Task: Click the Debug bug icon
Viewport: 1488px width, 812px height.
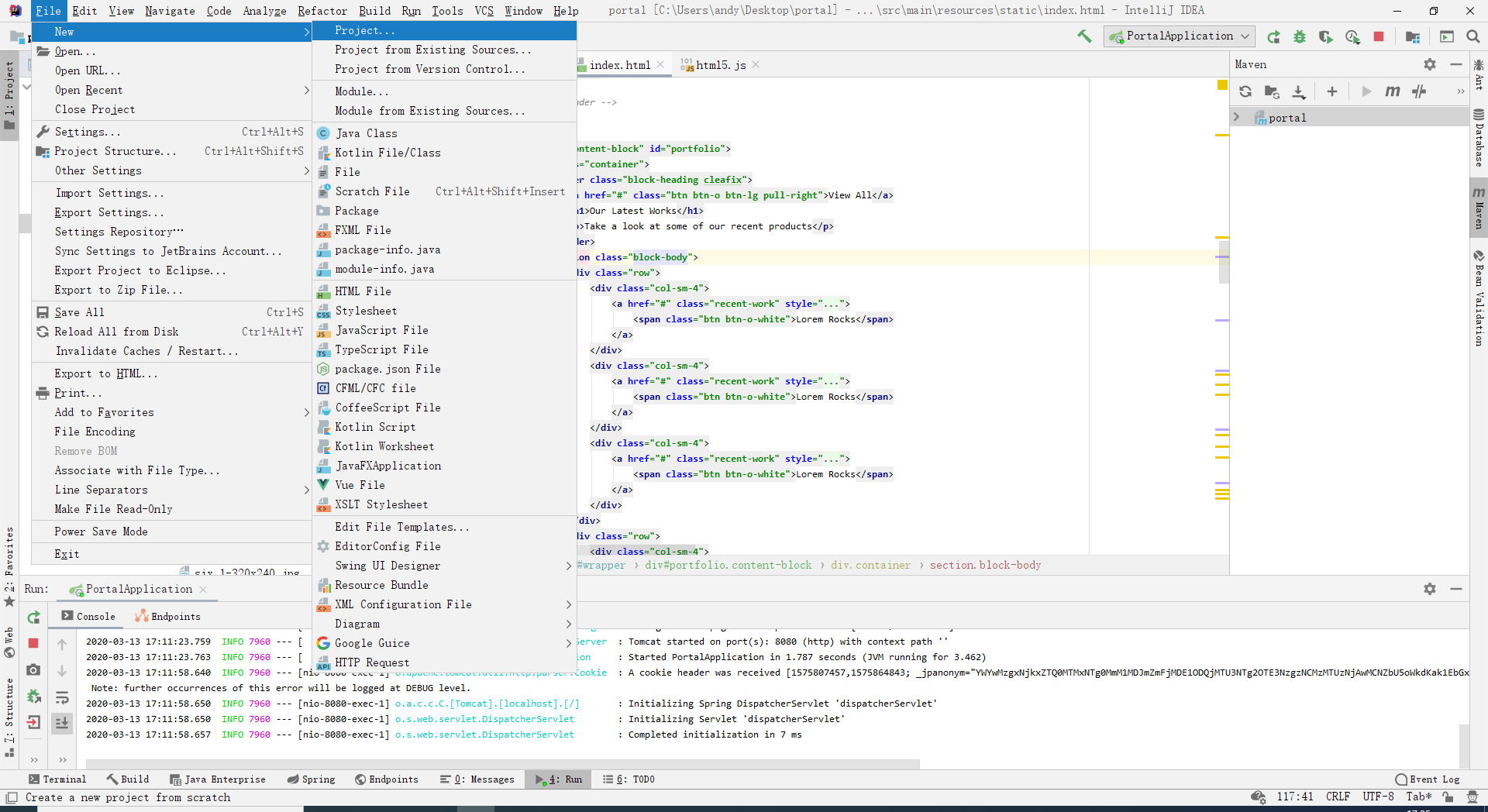Action: (x=1300, y=36)
